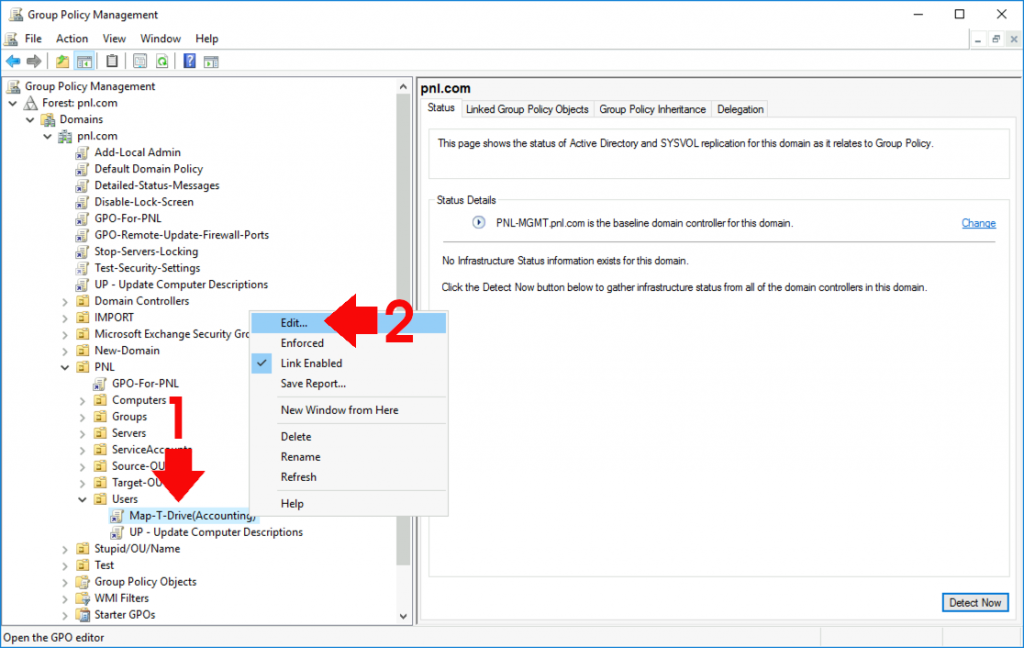Image resolution: width=1024 pixels, height=648 pixels.
Task: Toggle the Show/Hide Console Tree icon
Action: click(x=84, y=60)
